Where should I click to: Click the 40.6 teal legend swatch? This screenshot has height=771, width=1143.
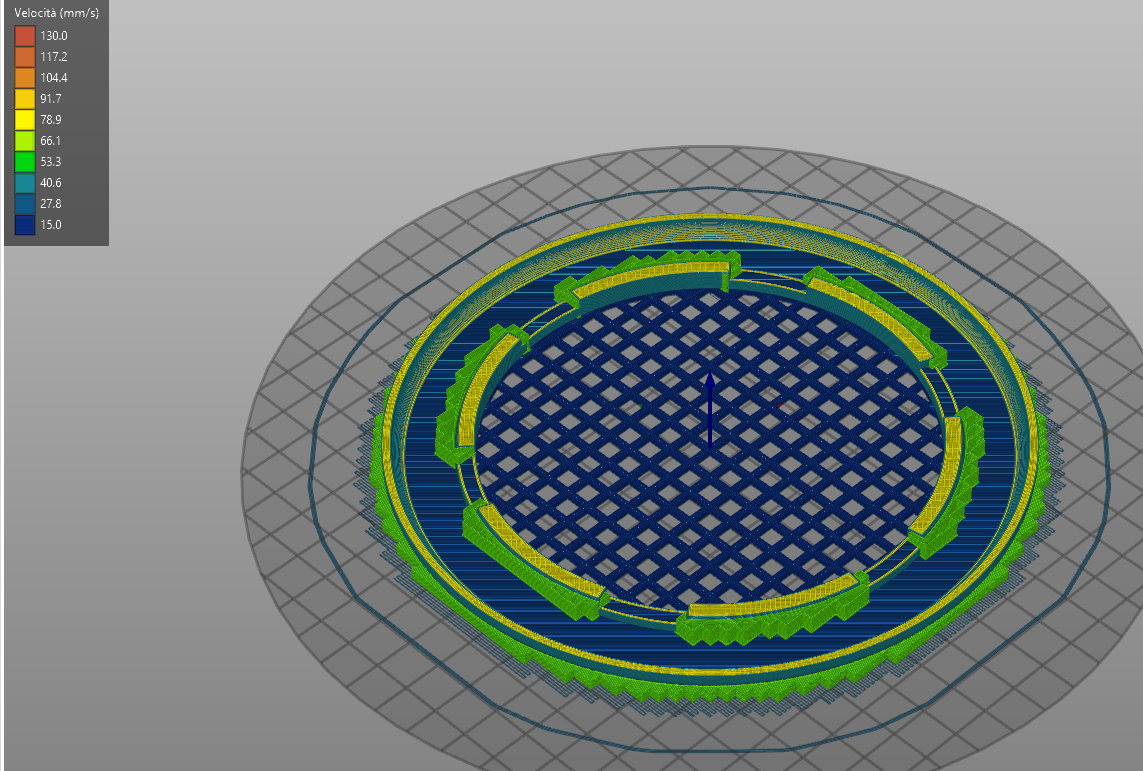25,183
